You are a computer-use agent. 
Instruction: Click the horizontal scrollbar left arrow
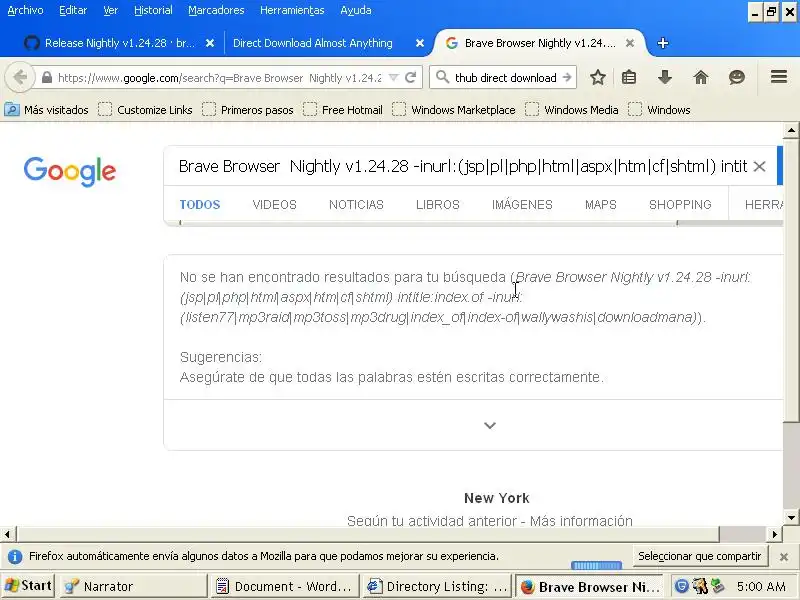[x=7, y=534]
